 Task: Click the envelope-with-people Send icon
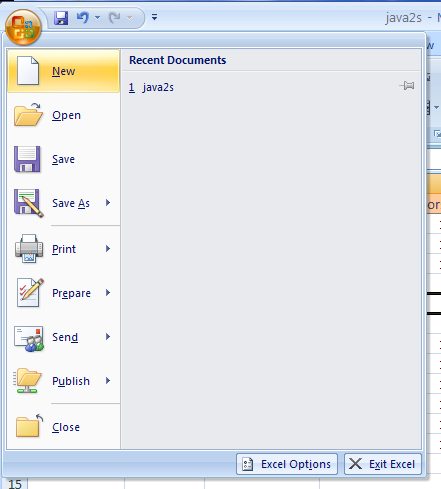tap(29, 339)
